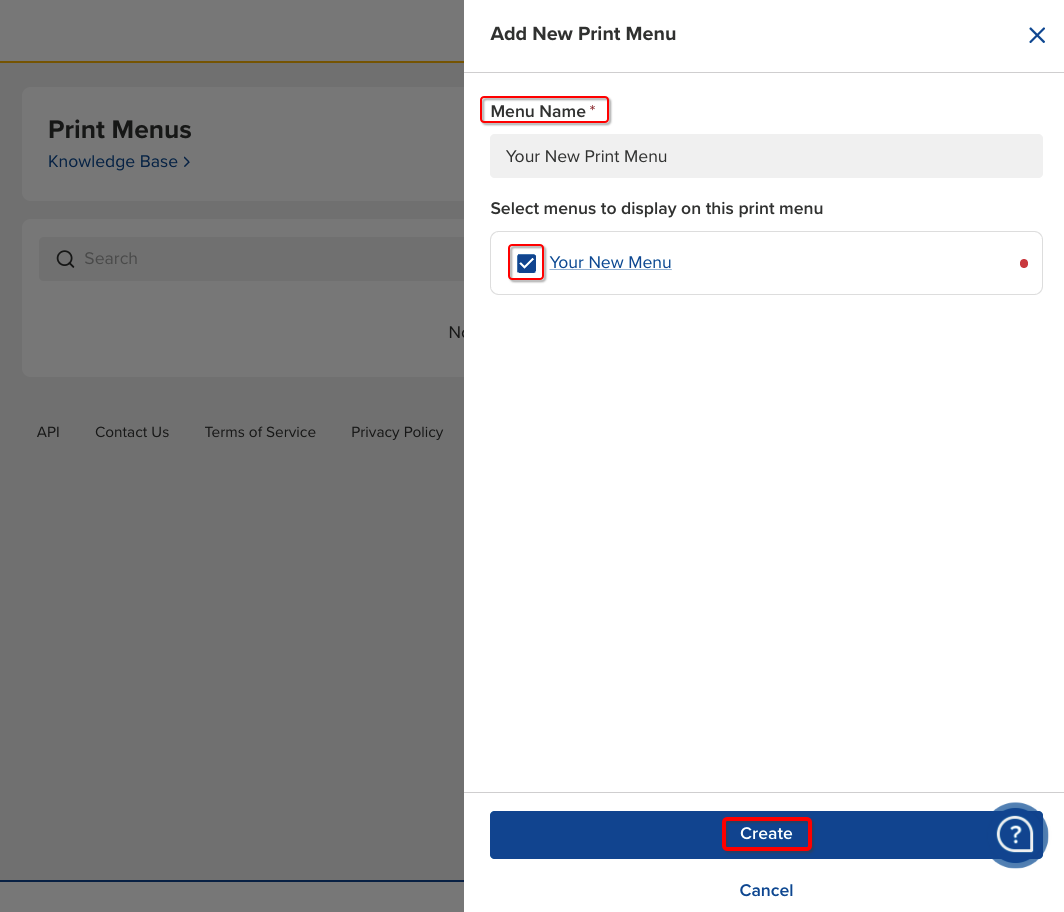
Task: Go to Contact Us page
Action: click(132, 432)
